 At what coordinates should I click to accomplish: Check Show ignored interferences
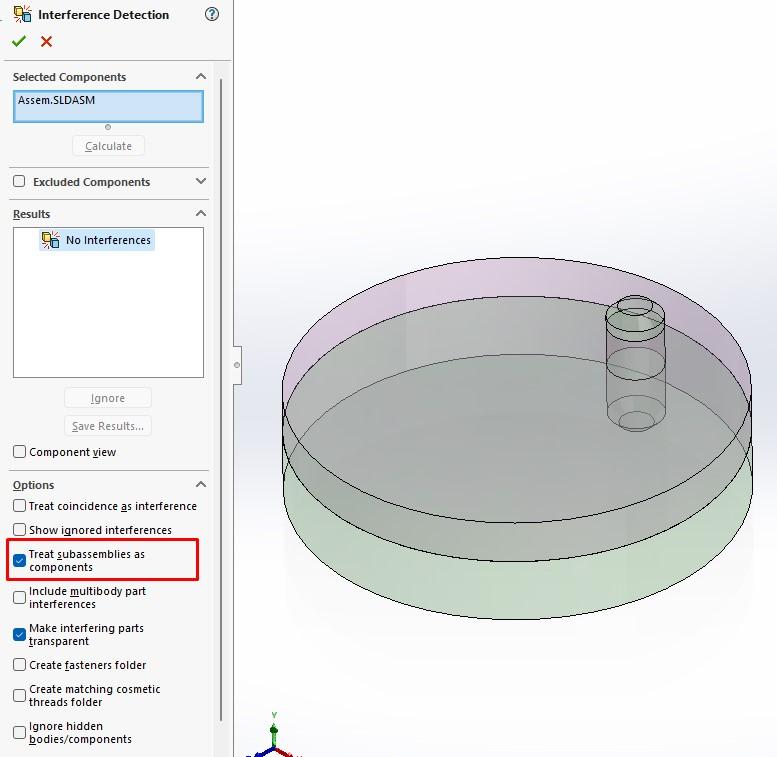pos(19,530)
